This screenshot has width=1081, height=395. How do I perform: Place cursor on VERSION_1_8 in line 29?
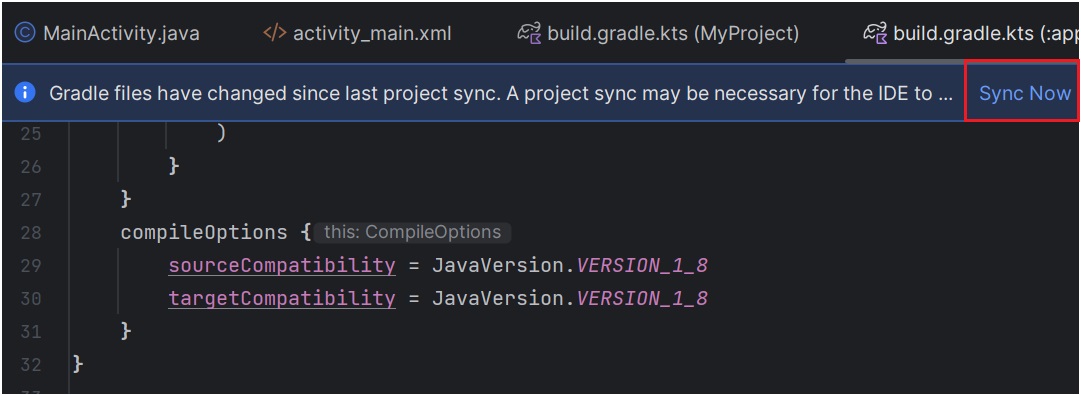click(x=643, y=265)
